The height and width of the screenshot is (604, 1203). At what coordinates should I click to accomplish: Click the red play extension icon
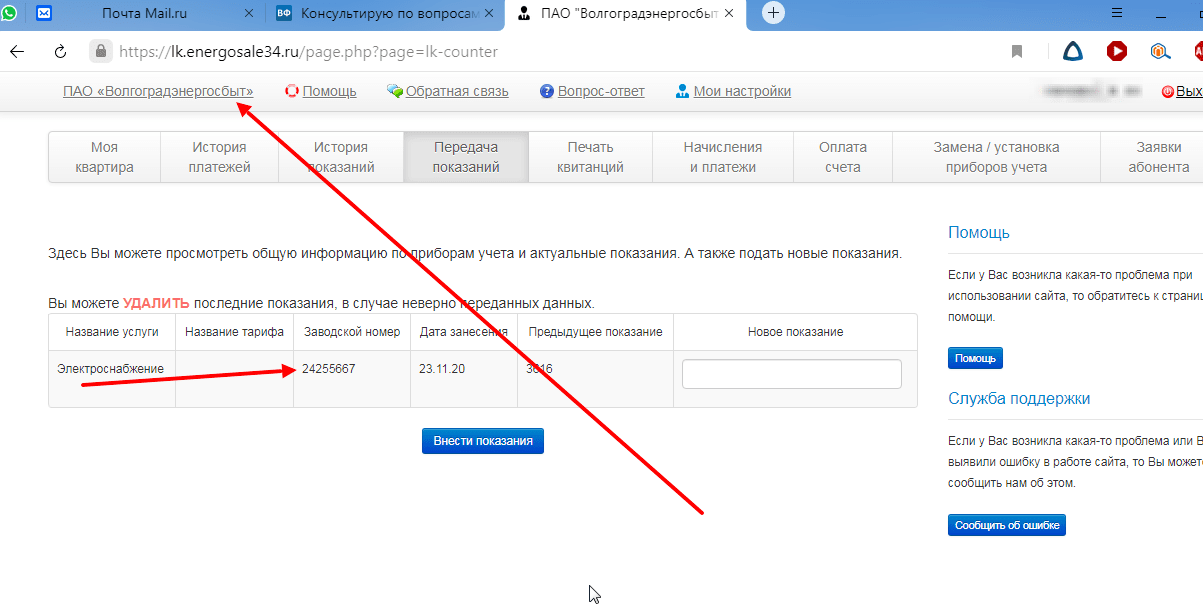tap(1117, 51)
